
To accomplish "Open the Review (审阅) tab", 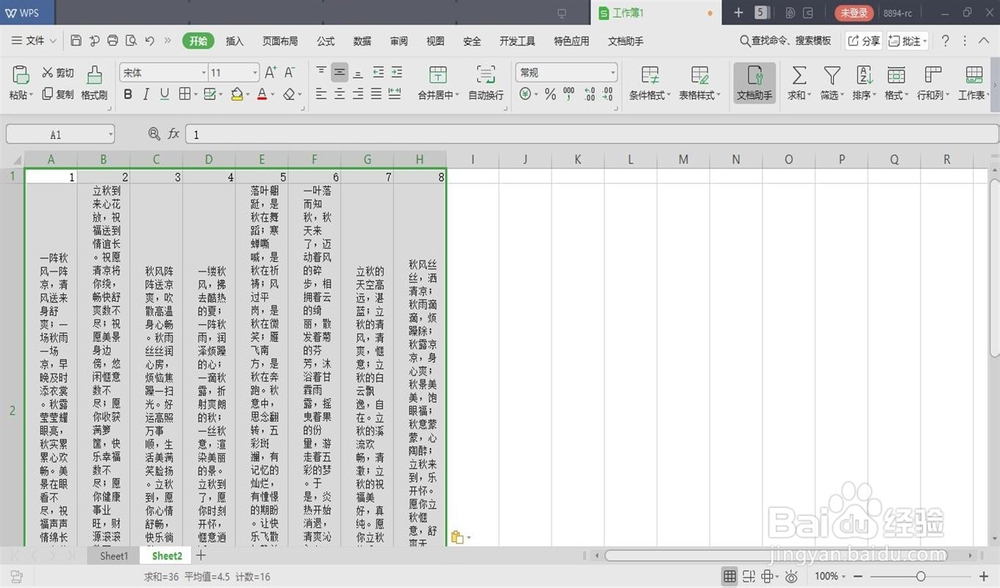I will [399, 41].
